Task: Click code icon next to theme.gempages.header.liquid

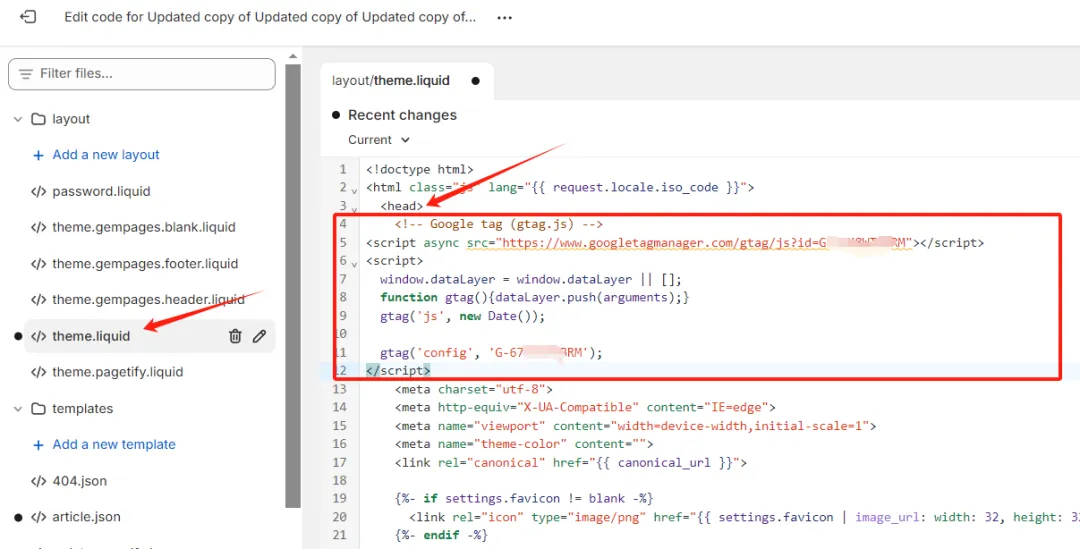Action: point(39,300)
